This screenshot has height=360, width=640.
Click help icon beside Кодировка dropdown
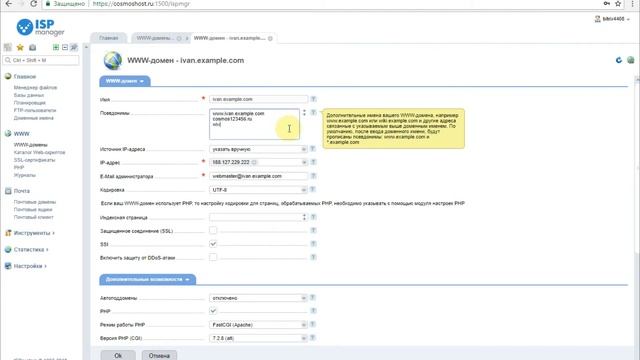(313, 189)
